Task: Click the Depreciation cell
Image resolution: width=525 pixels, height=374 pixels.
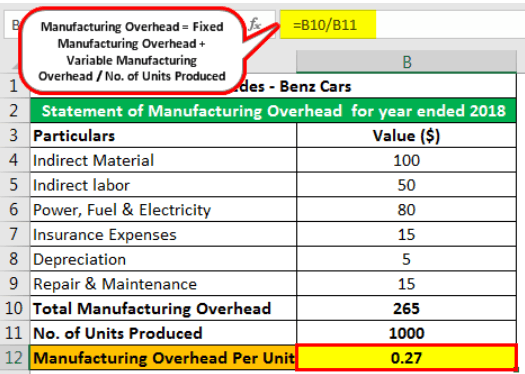Action: tap(163, 259)
